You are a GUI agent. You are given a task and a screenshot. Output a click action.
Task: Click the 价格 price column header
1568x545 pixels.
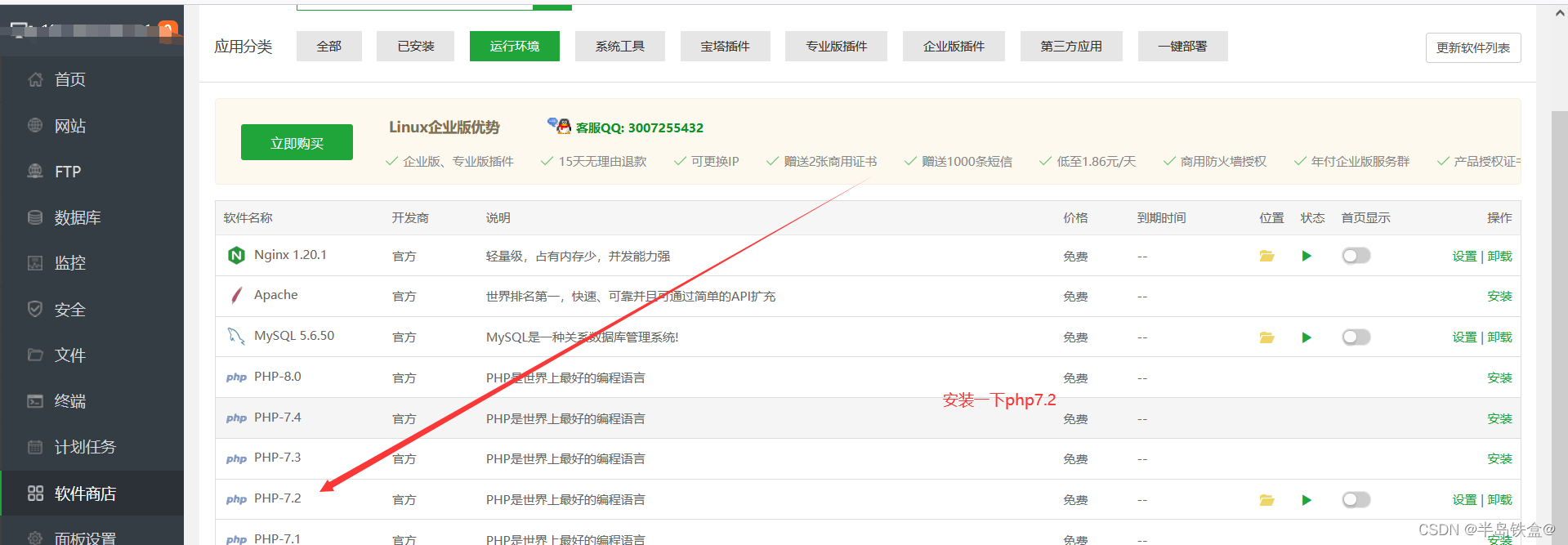1075,218
